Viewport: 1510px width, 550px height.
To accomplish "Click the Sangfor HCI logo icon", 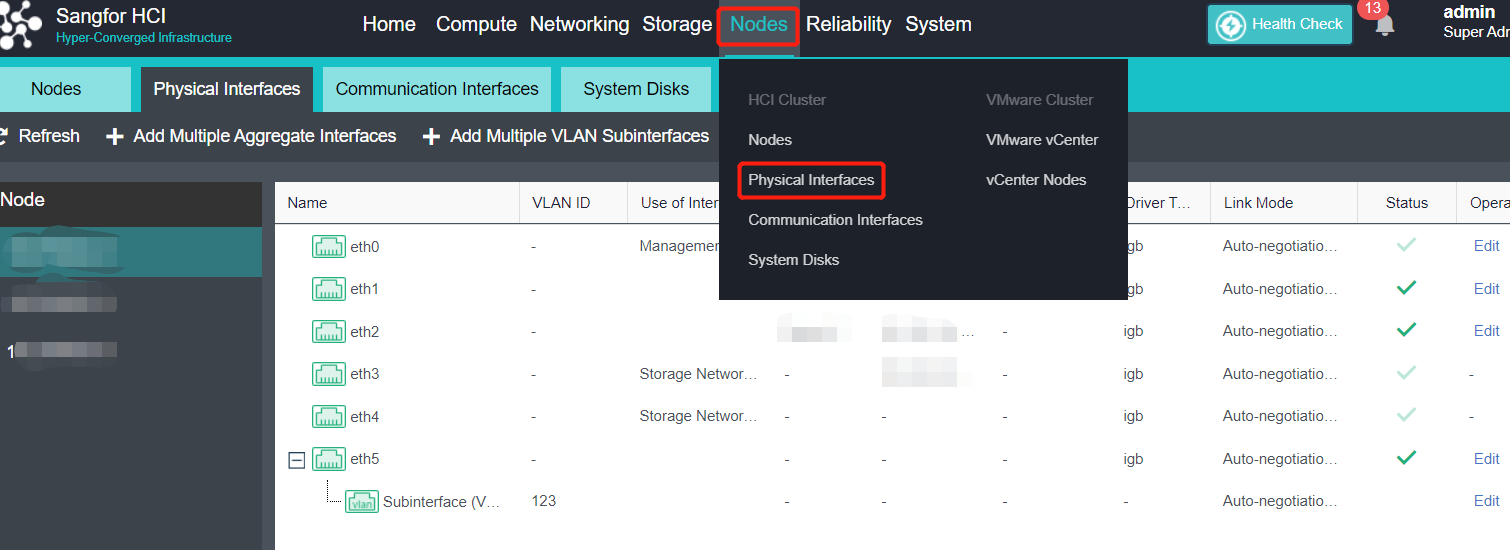I will (20, 26).
